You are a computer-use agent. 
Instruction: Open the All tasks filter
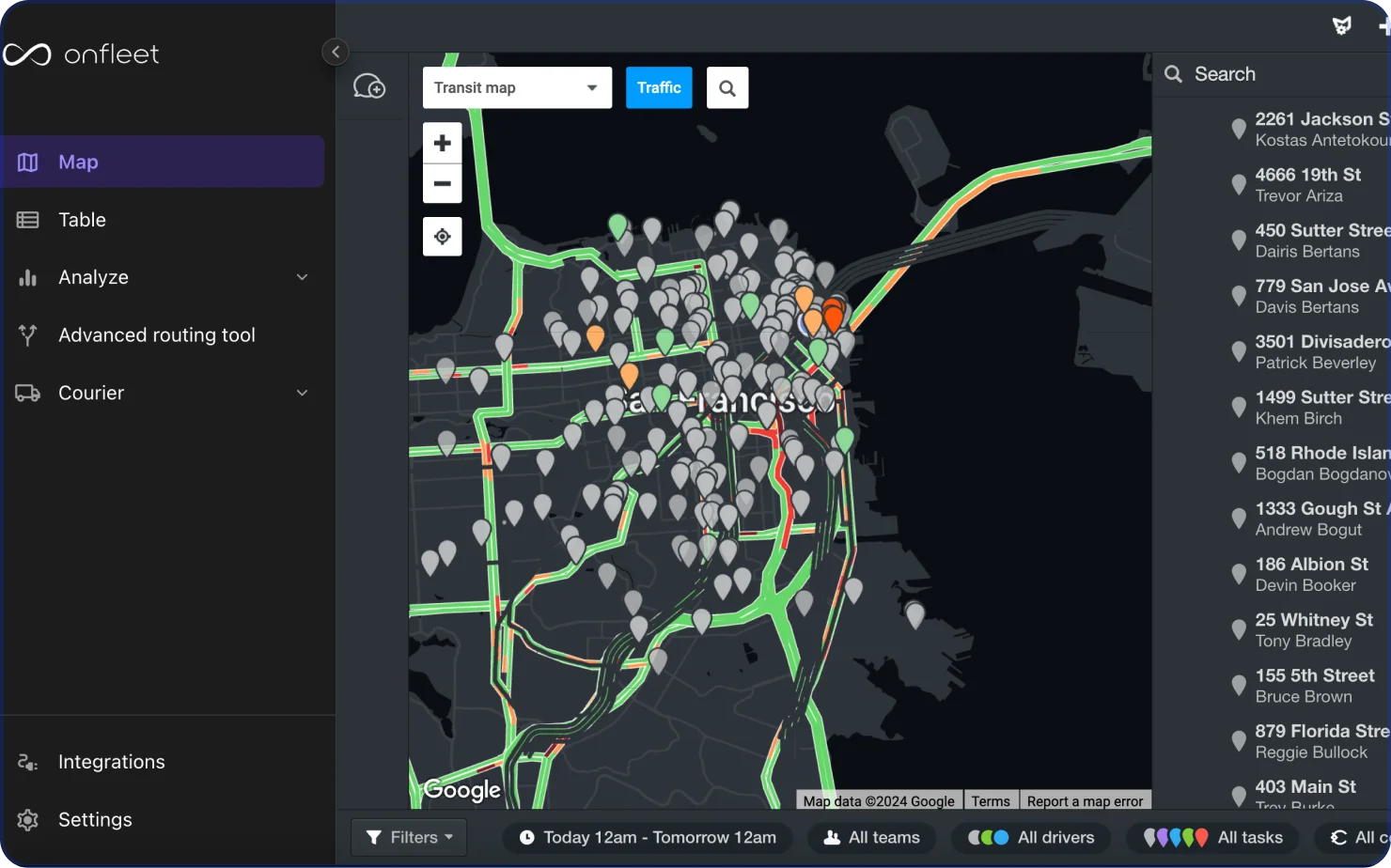(x=1213, y=837)
